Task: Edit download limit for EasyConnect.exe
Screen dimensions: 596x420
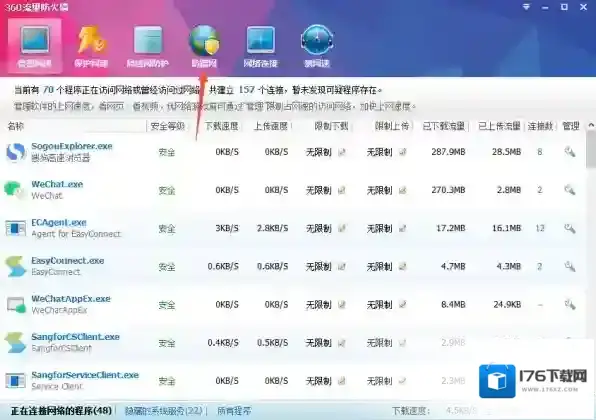Action: point(342,266)
